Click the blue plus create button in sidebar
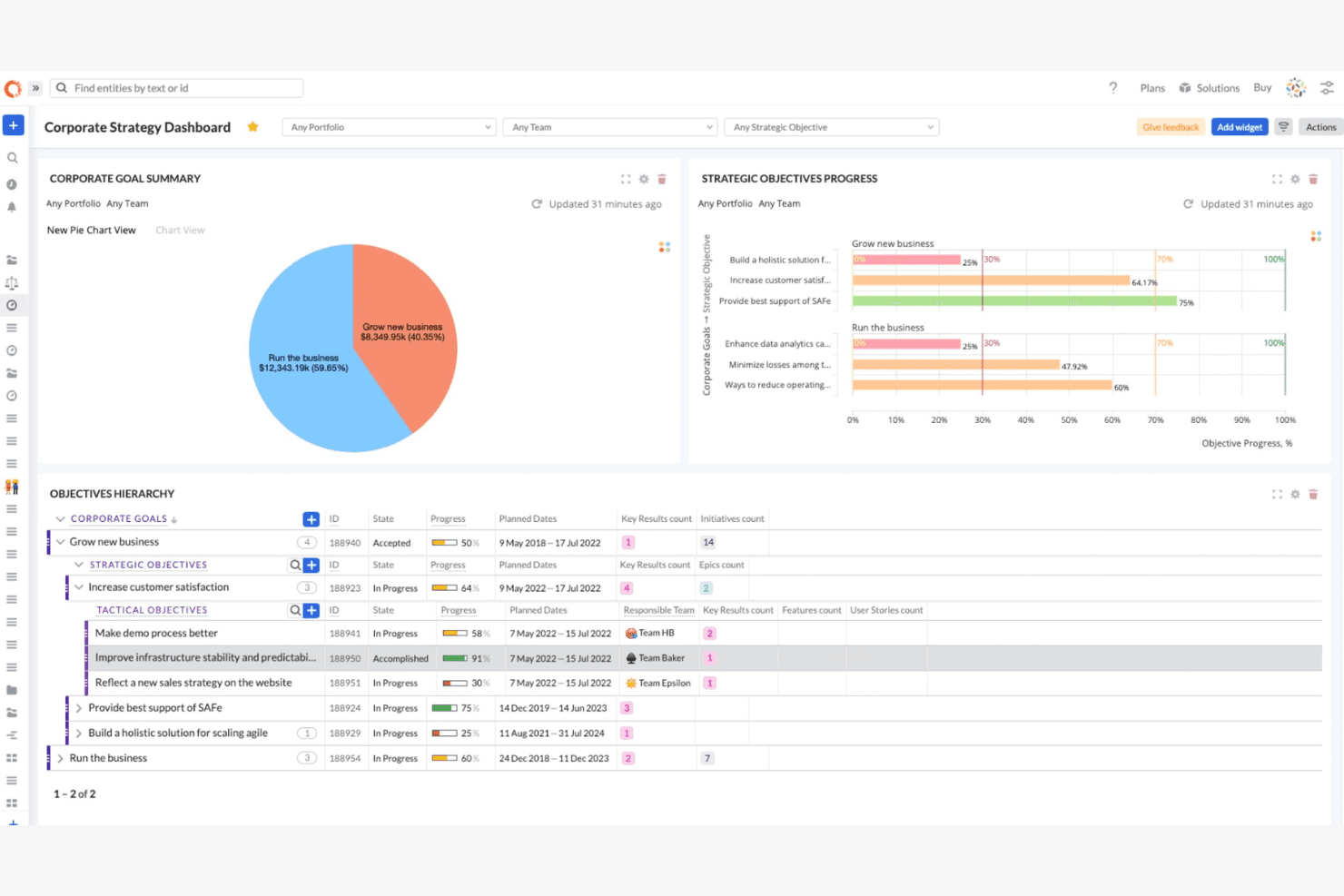 click(x=14, y=125)
